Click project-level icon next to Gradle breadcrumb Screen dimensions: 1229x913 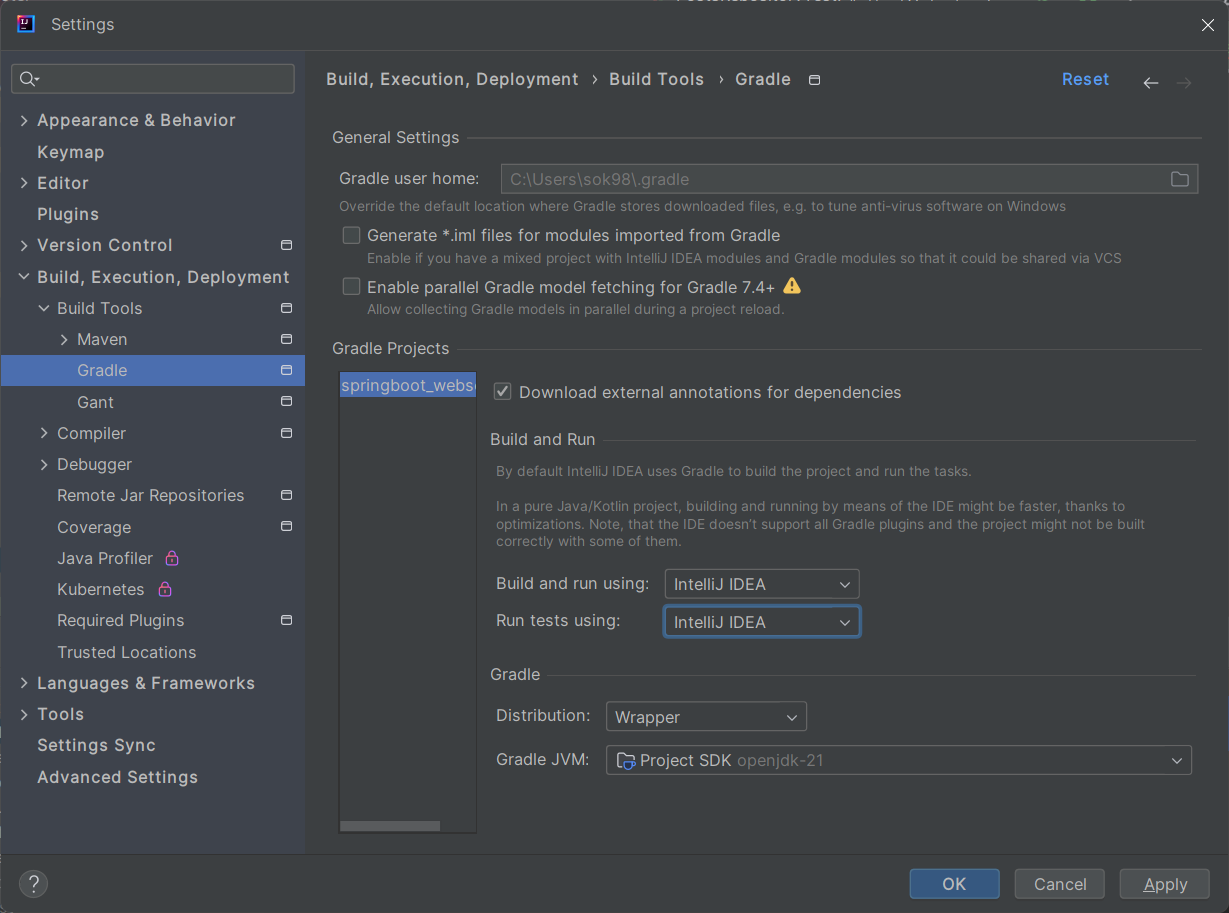click(814, 80)
